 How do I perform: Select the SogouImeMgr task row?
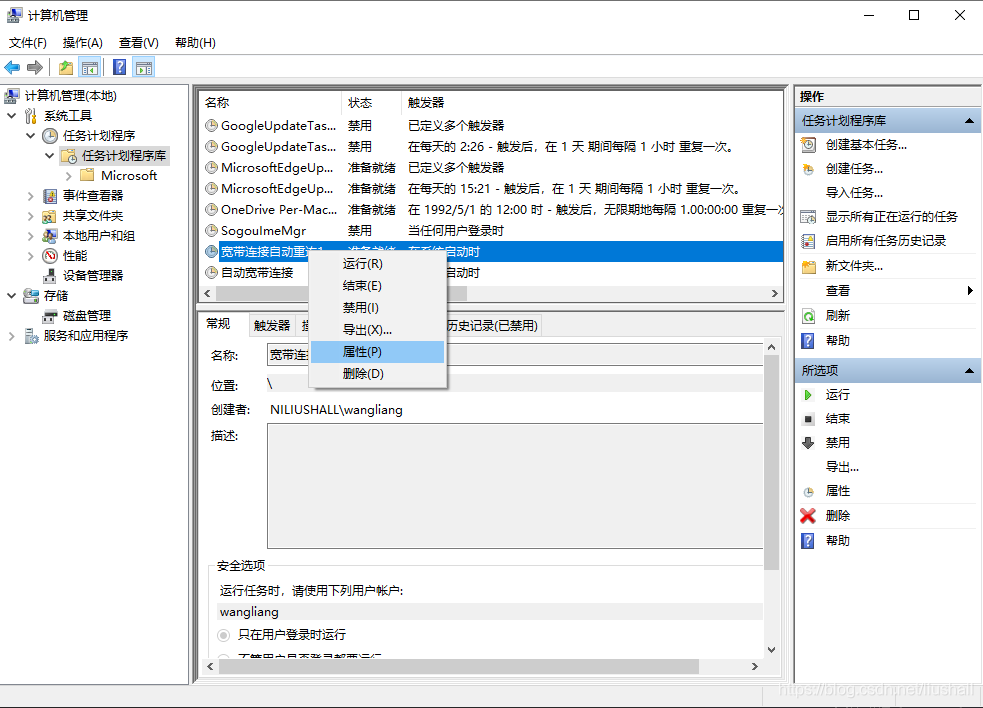tap(492, 231)
